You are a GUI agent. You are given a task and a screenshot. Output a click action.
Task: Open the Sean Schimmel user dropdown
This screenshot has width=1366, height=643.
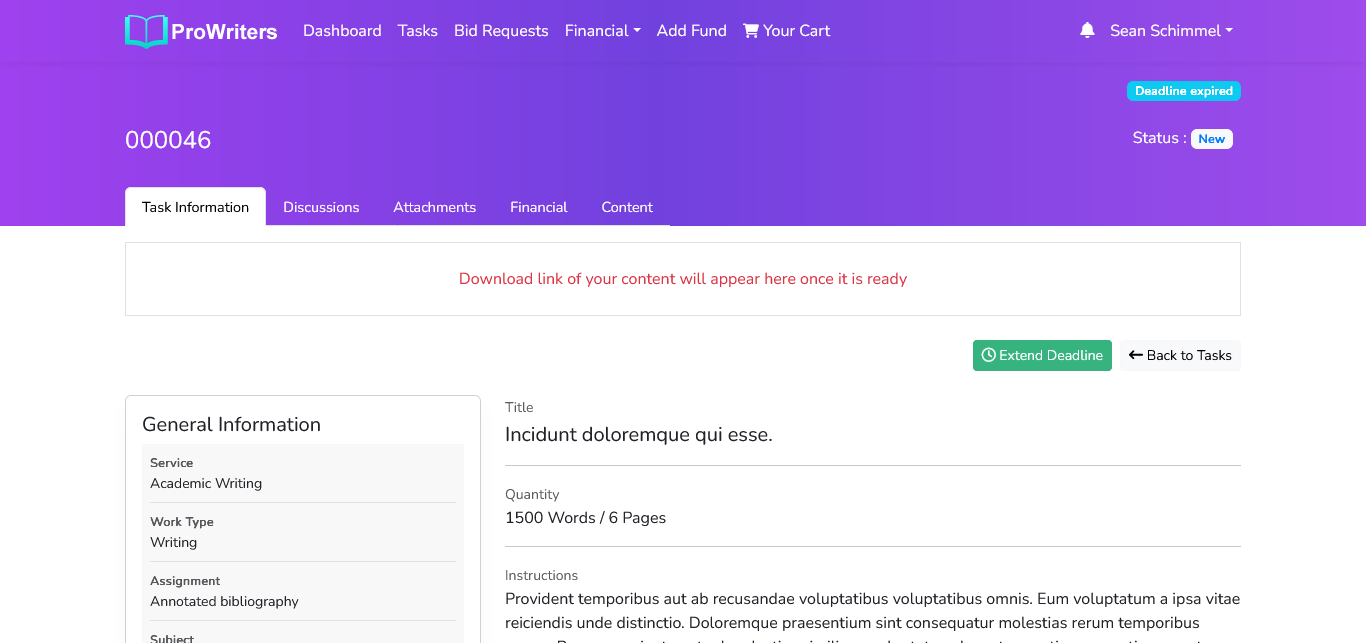point(1171,31)
